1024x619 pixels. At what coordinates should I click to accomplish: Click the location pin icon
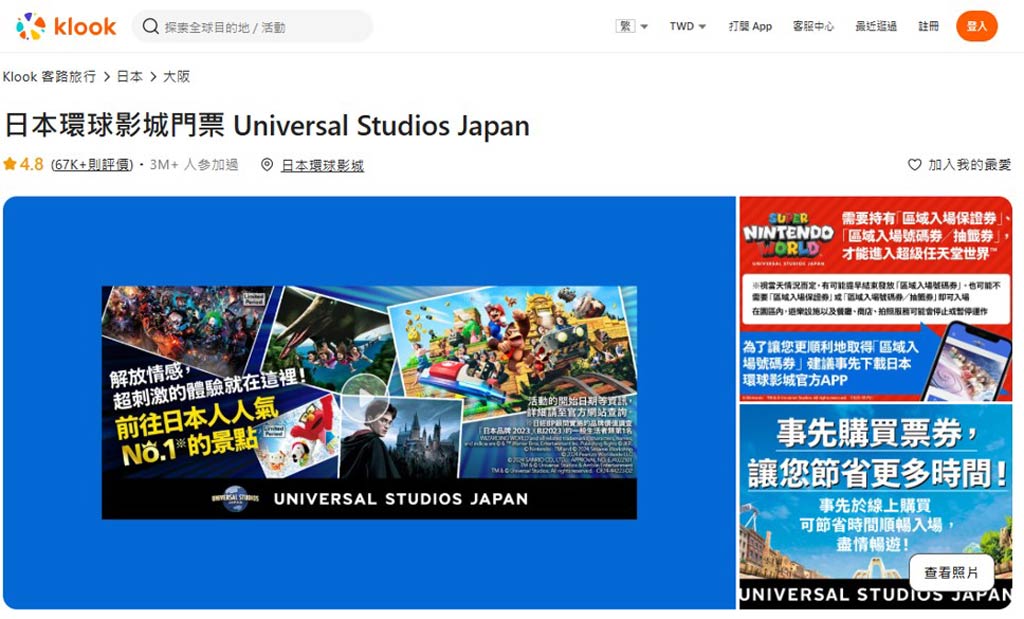point(266,165)
